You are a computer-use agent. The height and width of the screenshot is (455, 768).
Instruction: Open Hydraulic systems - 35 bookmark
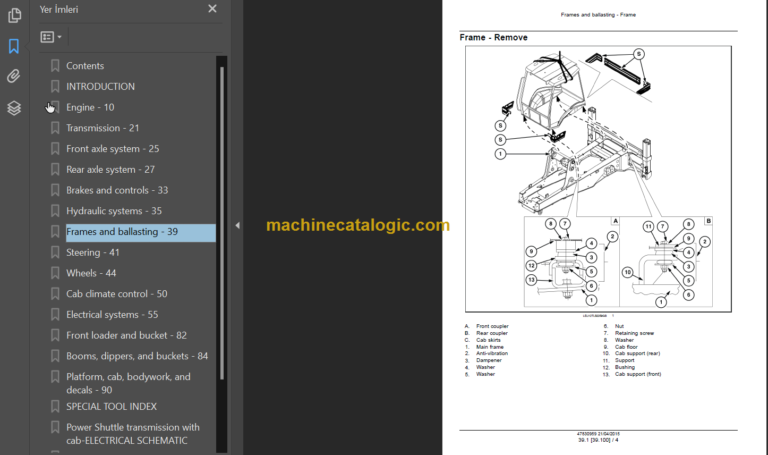click(x=114, y=211)
